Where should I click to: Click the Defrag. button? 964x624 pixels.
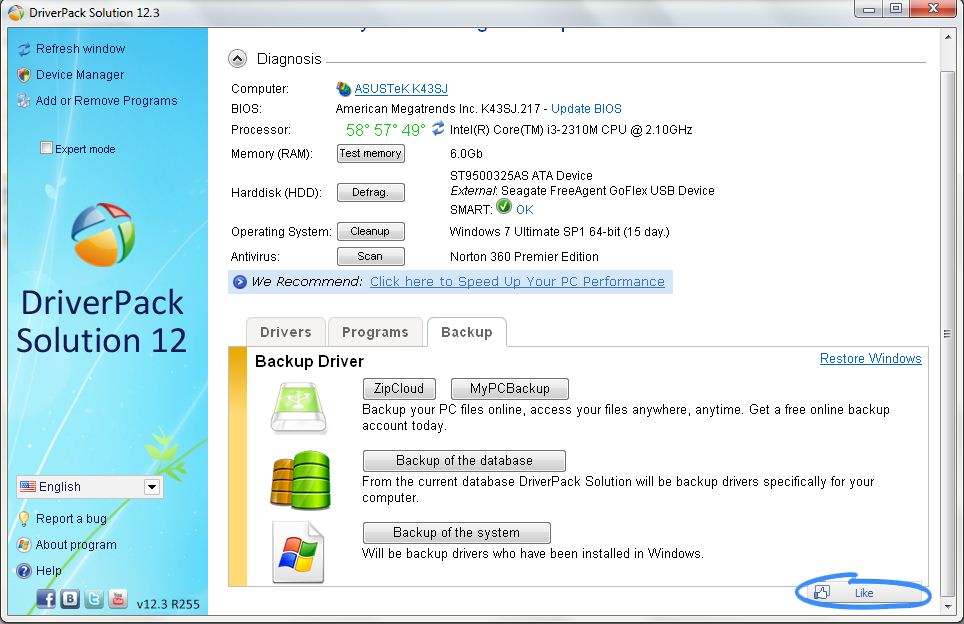click(x=371, y=192)
